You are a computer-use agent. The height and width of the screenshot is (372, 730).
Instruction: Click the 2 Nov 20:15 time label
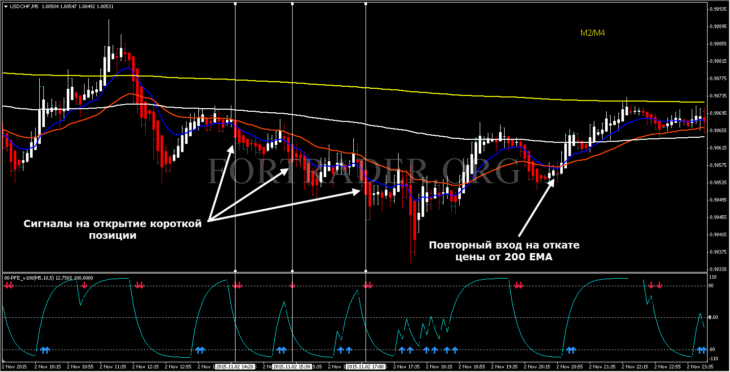(x=537, y=367)
